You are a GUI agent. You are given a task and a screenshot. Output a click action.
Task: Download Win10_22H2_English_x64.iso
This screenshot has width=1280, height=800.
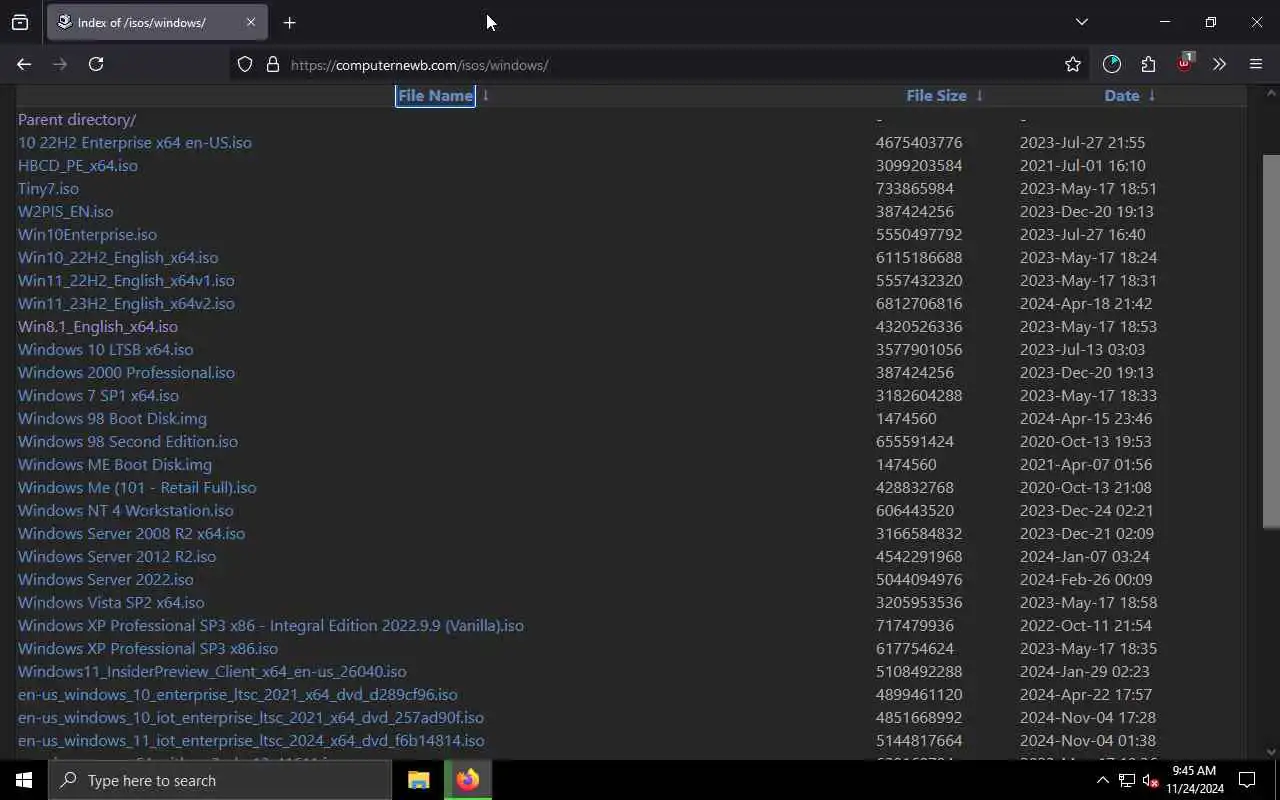(118, 258)
